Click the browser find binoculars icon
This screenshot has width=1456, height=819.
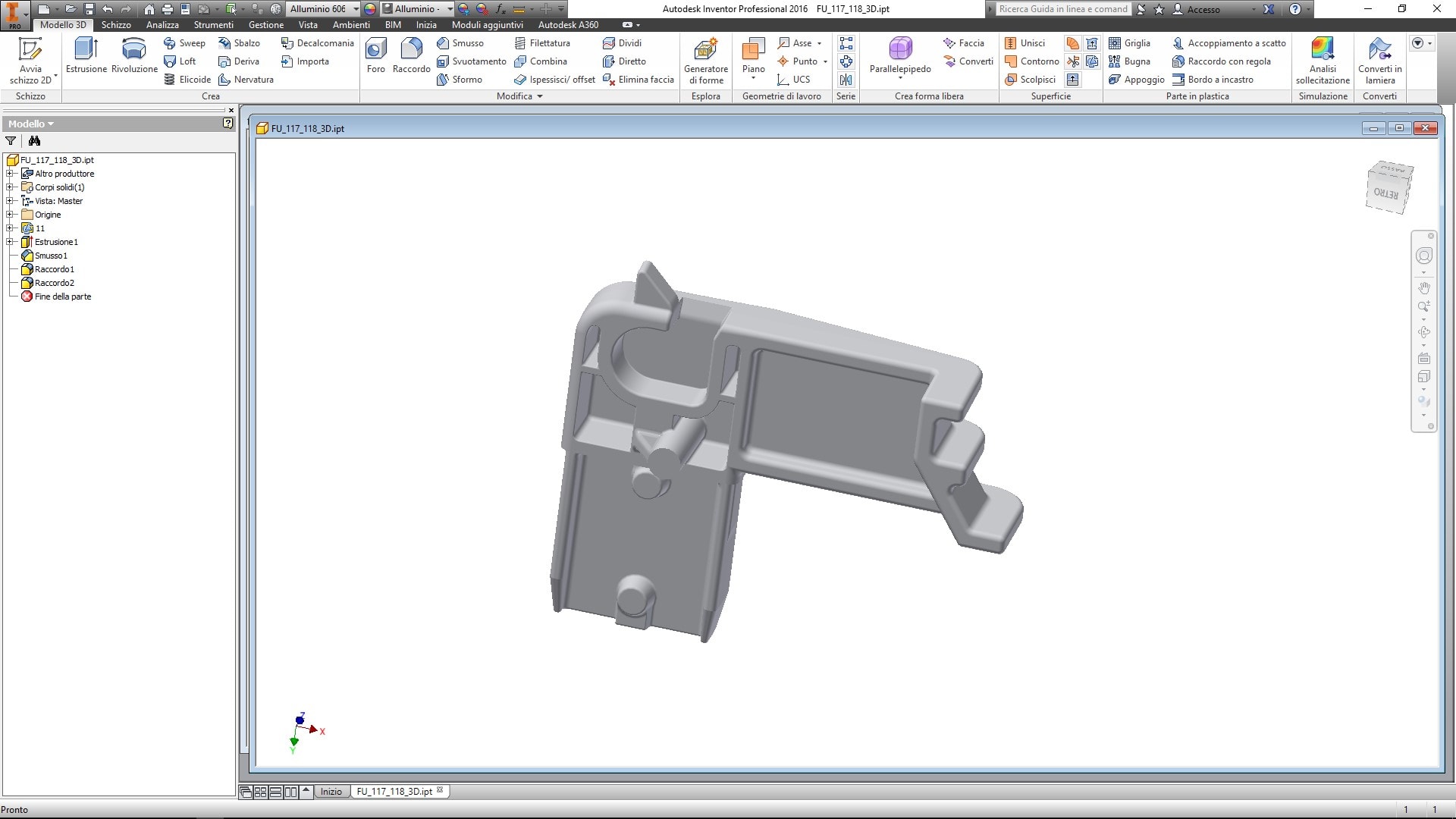tap(34, 141)
